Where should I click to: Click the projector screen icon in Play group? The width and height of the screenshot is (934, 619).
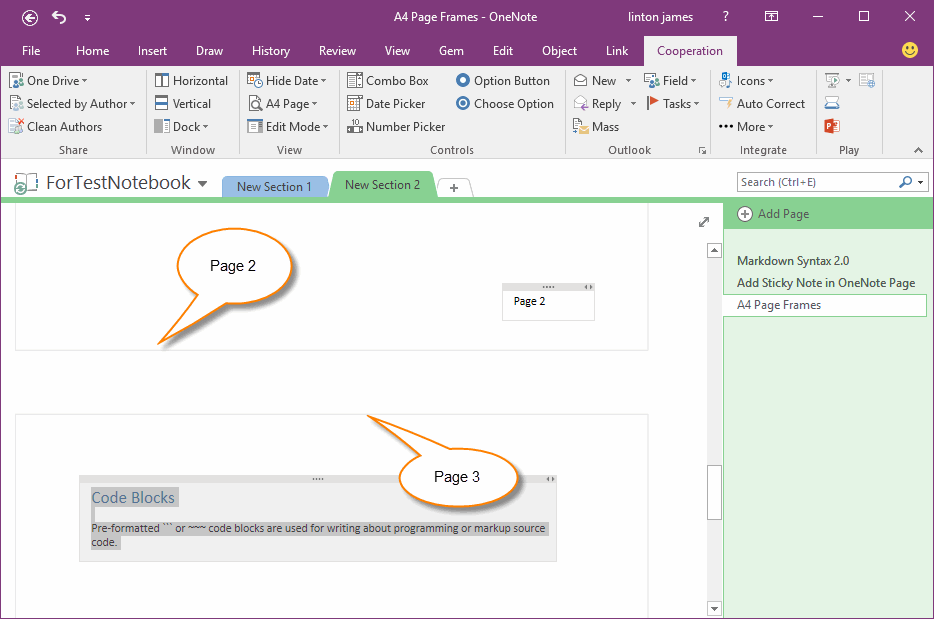(x=832, y=104)
